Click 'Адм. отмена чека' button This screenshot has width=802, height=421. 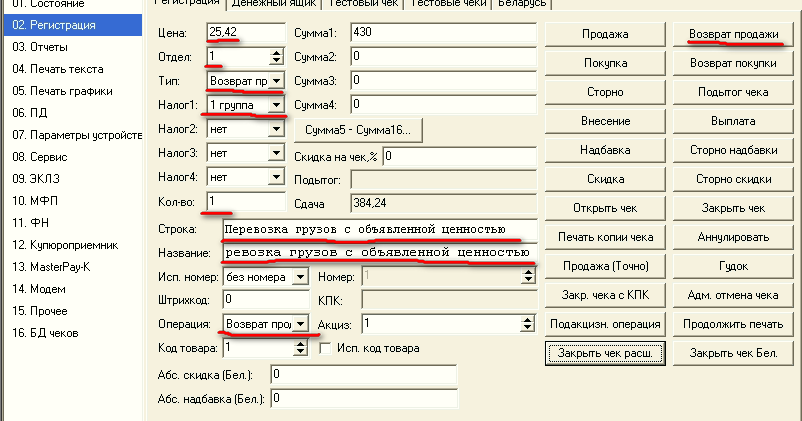pyautogui.click(x=733, y=295)
